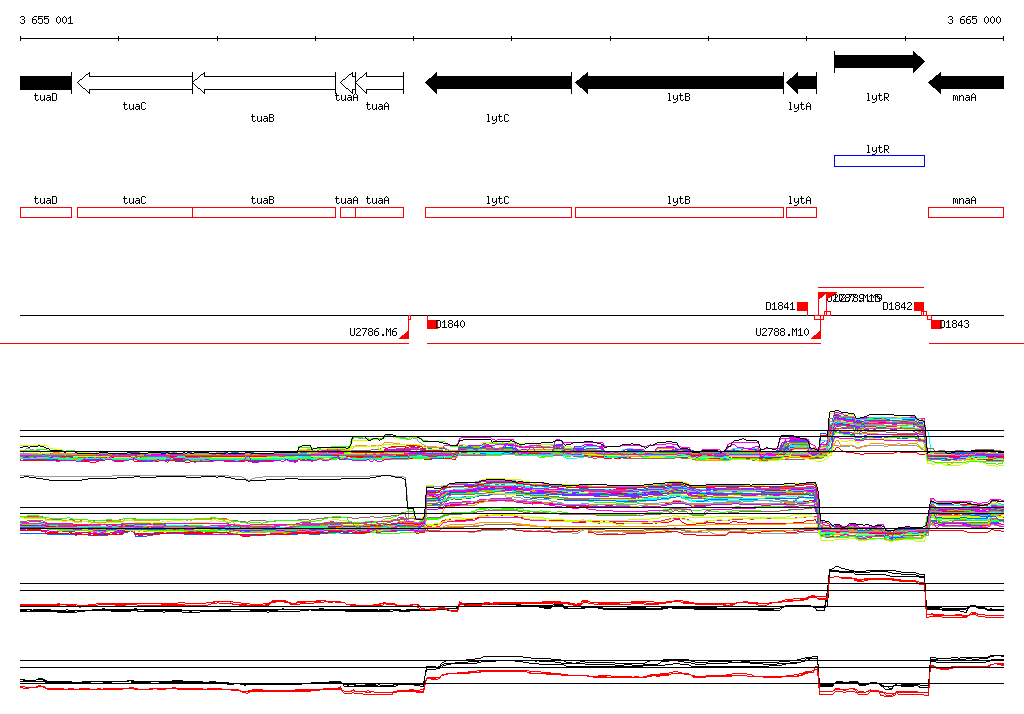The height and width of the screenshot is (714, 1024).
Task: Click the tuaC label under white arrow
Action: click(x=135, y=106)
